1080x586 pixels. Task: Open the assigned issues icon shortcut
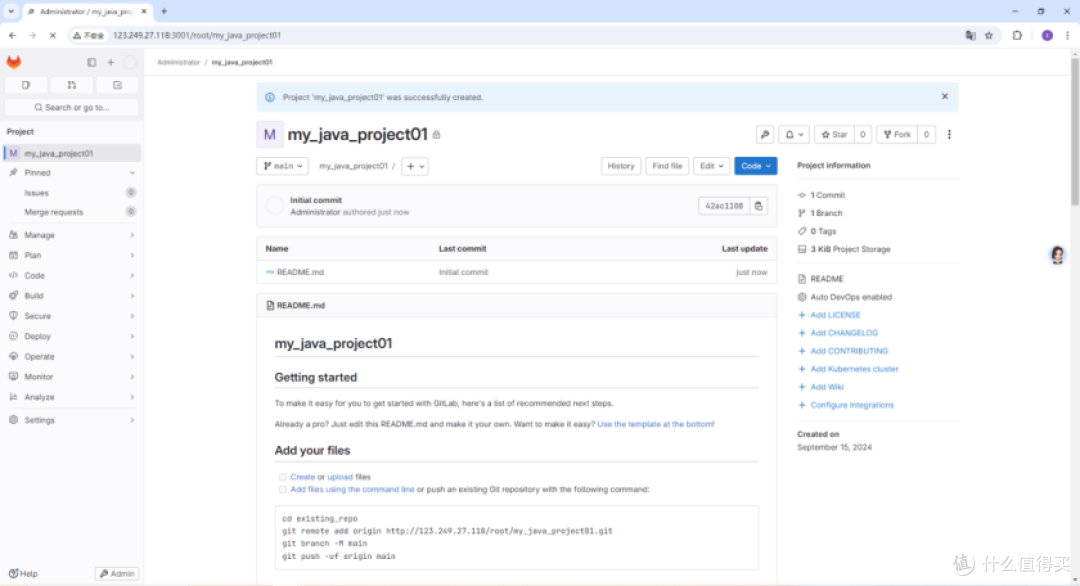click(26, 85)
